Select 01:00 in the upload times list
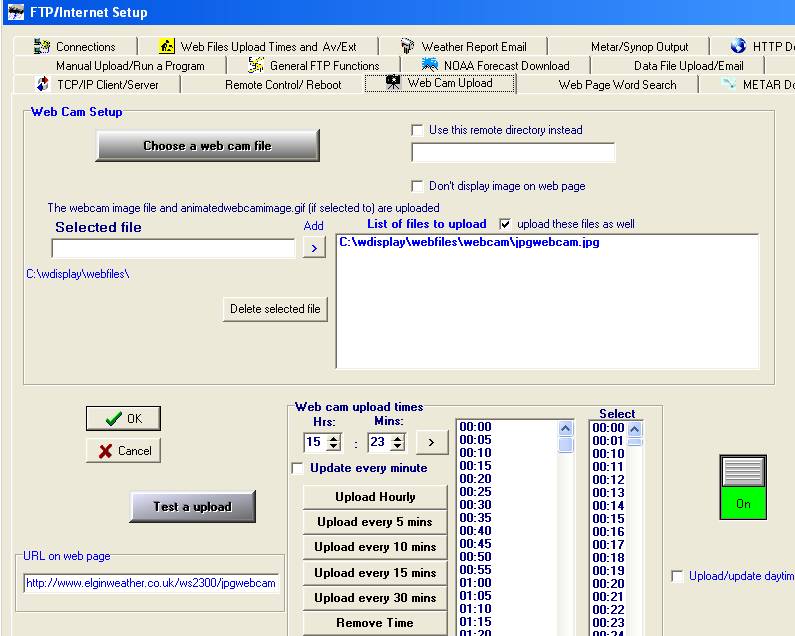 pos(475,583)
